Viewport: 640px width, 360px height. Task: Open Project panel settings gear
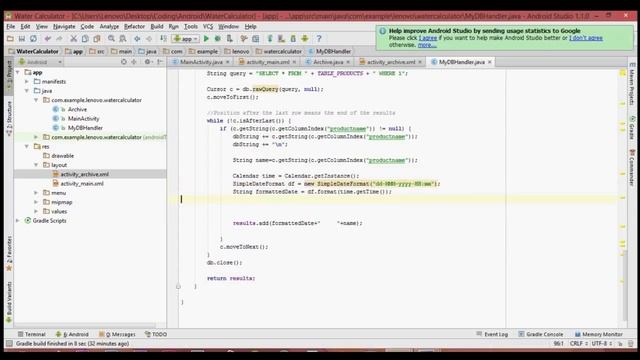point(148,62)
